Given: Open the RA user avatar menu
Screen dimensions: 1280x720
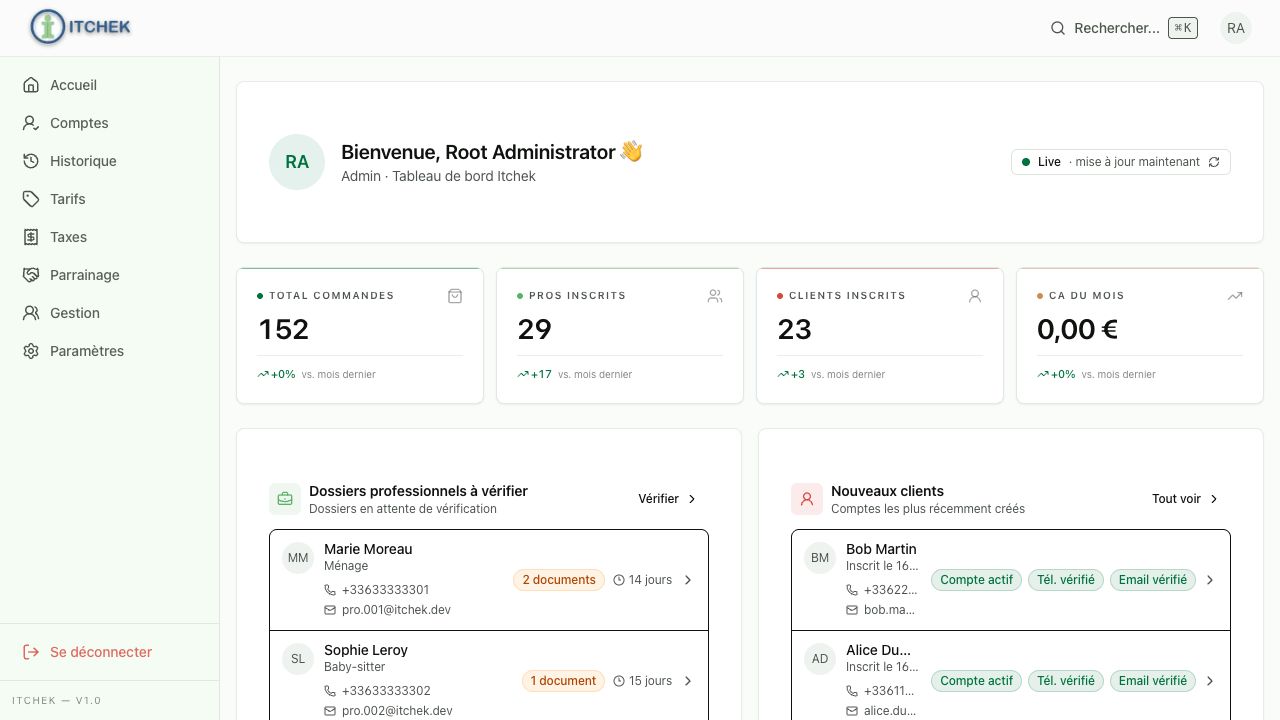Looking at the screenshot, I should coord(1236,28).
